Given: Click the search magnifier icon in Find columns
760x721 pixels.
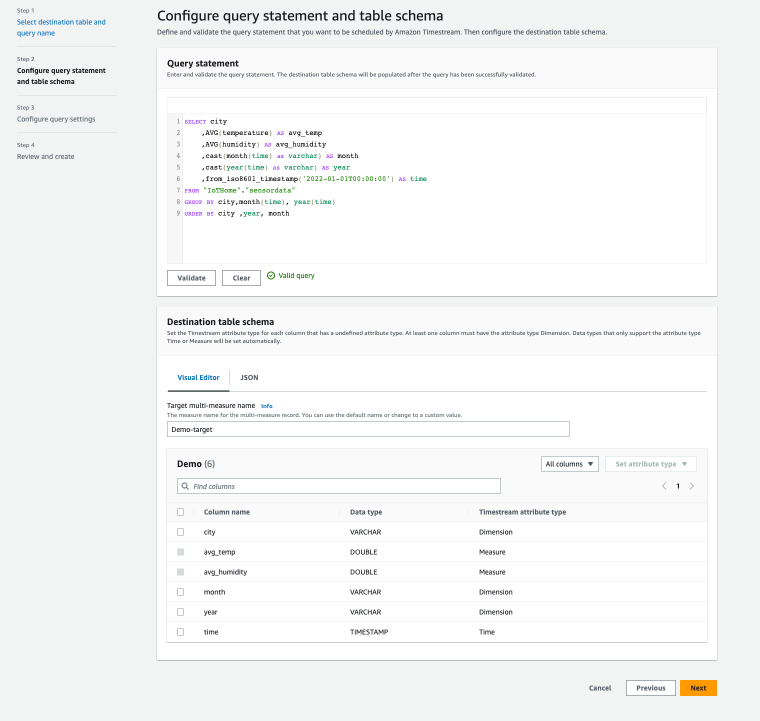Looking at the screenshot, I should (x=185, y=486).
